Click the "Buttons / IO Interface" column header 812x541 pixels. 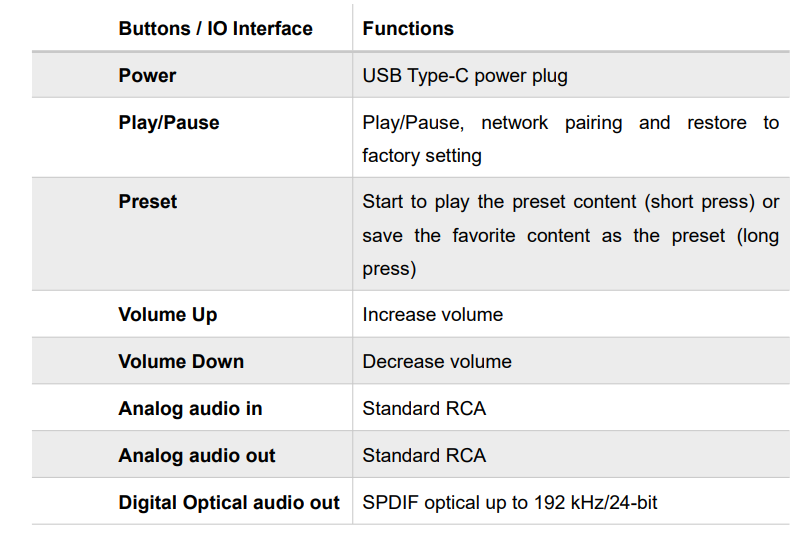click(x=215, y=28)
